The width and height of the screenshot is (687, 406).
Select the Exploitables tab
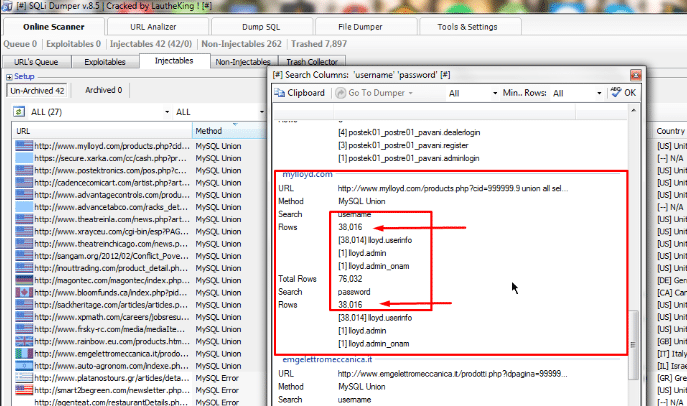(105, 62)
